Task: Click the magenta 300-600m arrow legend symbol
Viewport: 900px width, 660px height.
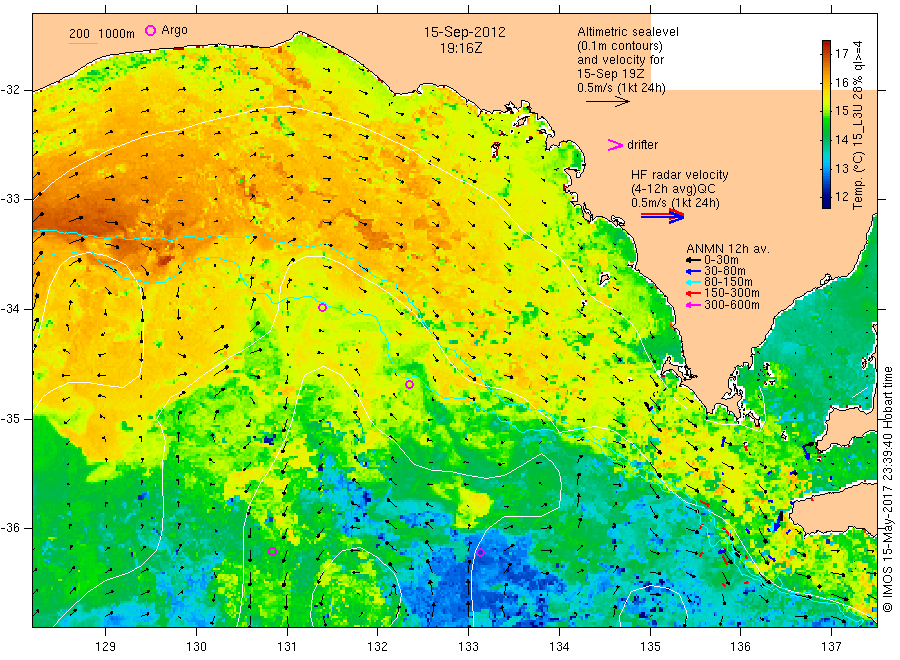Action: 693,305
